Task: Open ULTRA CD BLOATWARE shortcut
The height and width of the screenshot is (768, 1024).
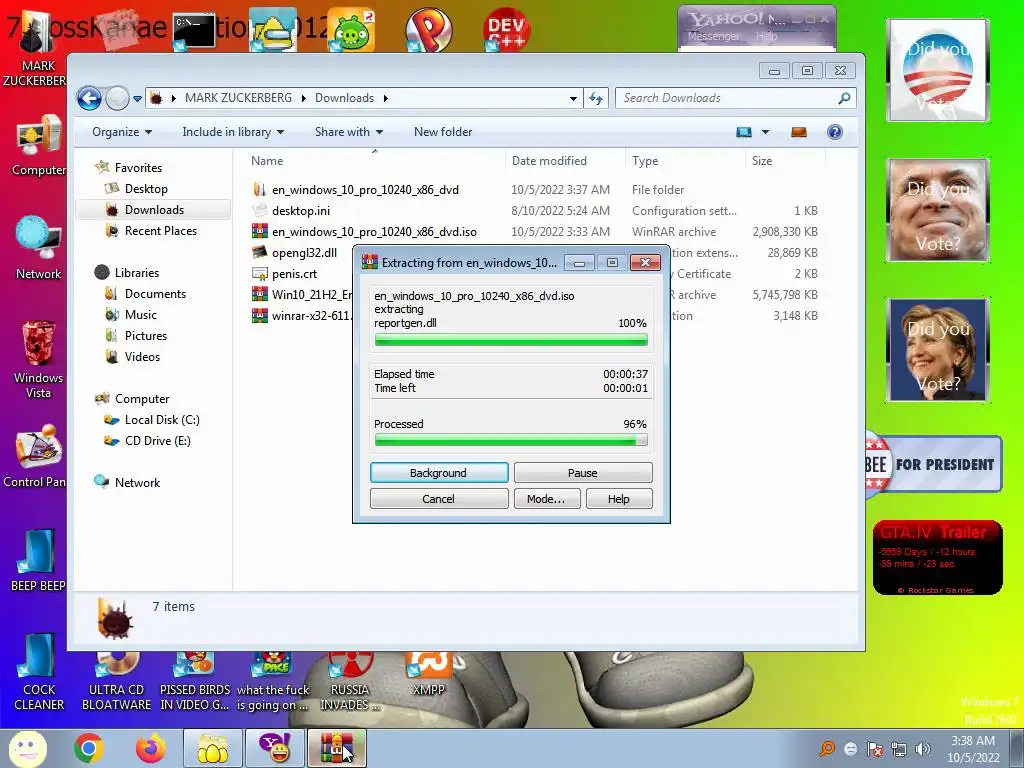Action: click(116, 682)
